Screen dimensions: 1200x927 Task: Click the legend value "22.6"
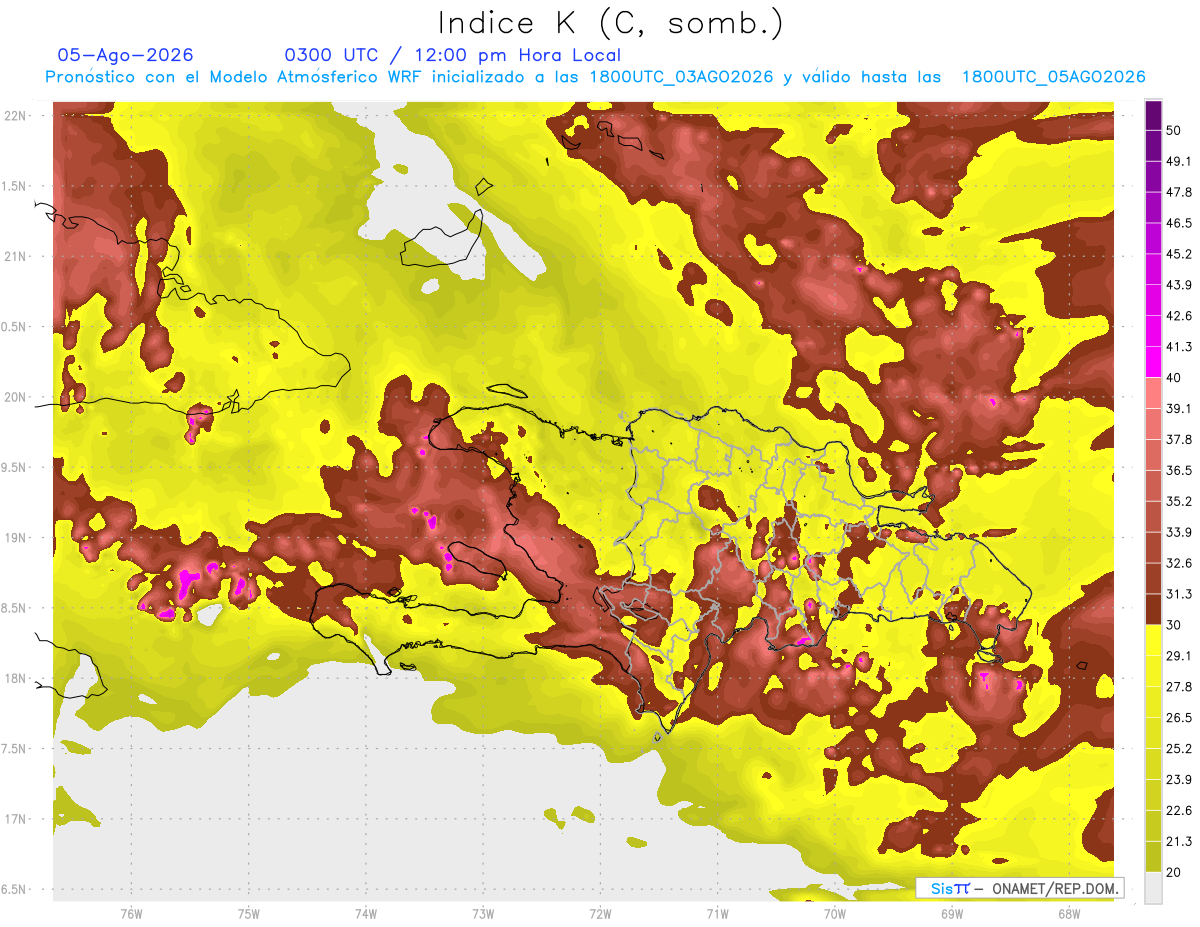pos(1179,811)
